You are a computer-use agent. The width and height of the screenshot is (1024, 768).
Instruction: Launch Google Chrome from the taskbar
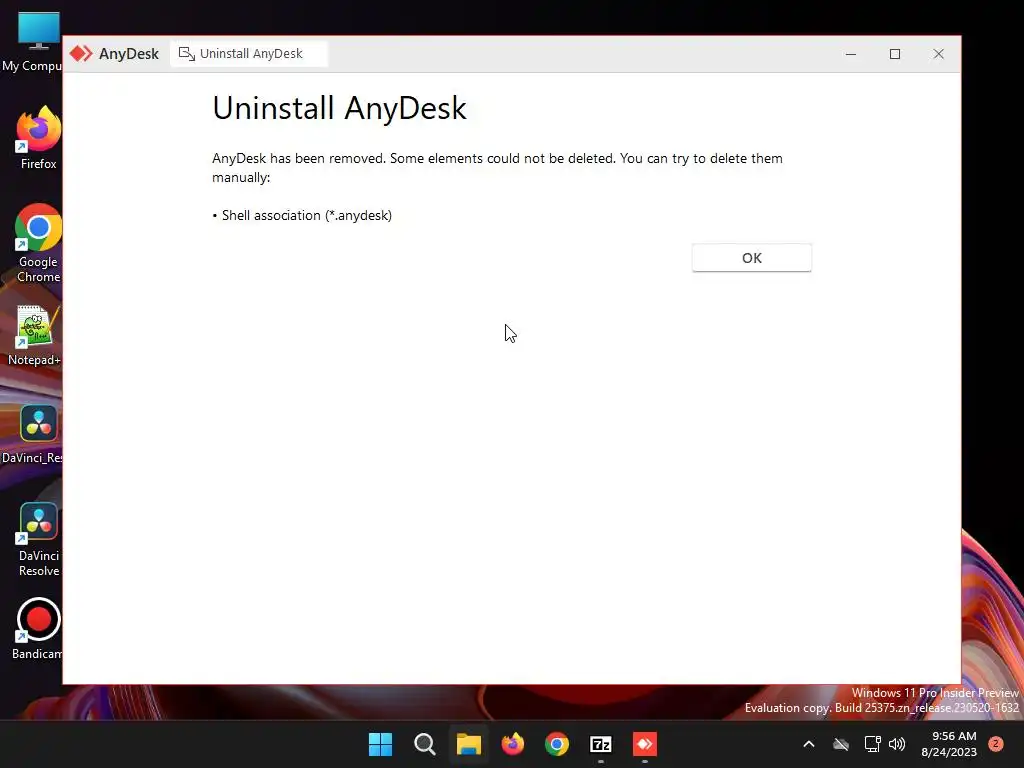click(556, 744)
